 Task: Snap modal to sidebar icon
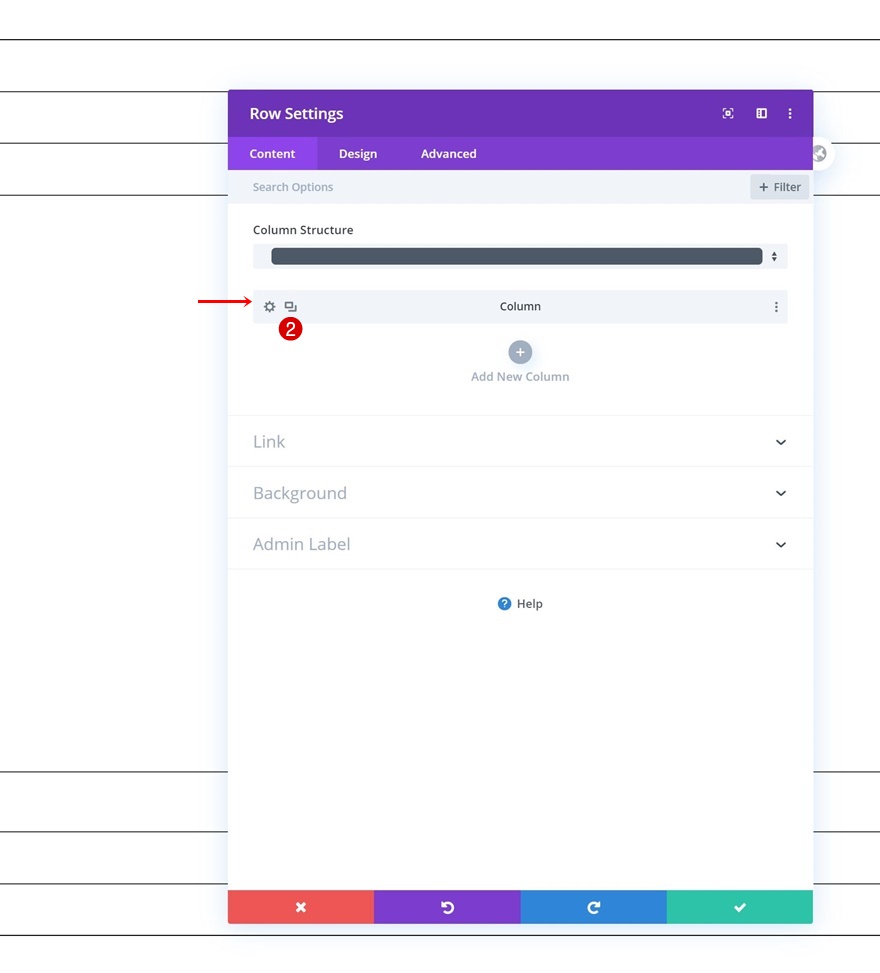click(761, 114)
